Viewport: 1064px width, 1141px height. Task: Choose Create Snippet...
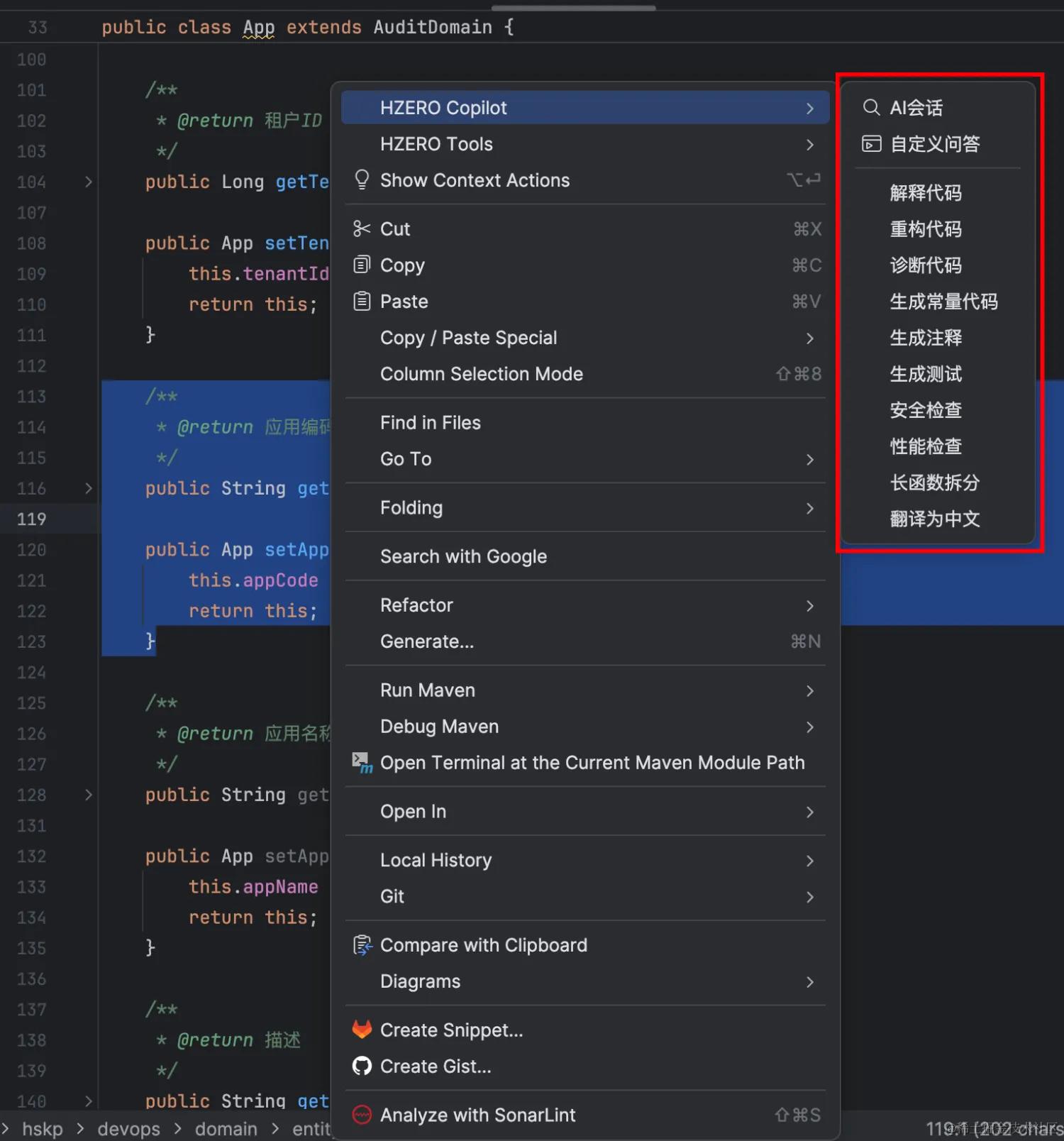pyautogui.click(x=585, y=1030)
